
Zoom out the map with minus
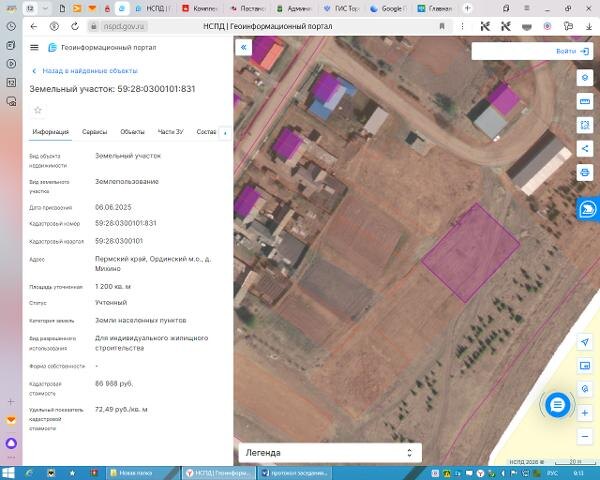(x=585, y=436)
